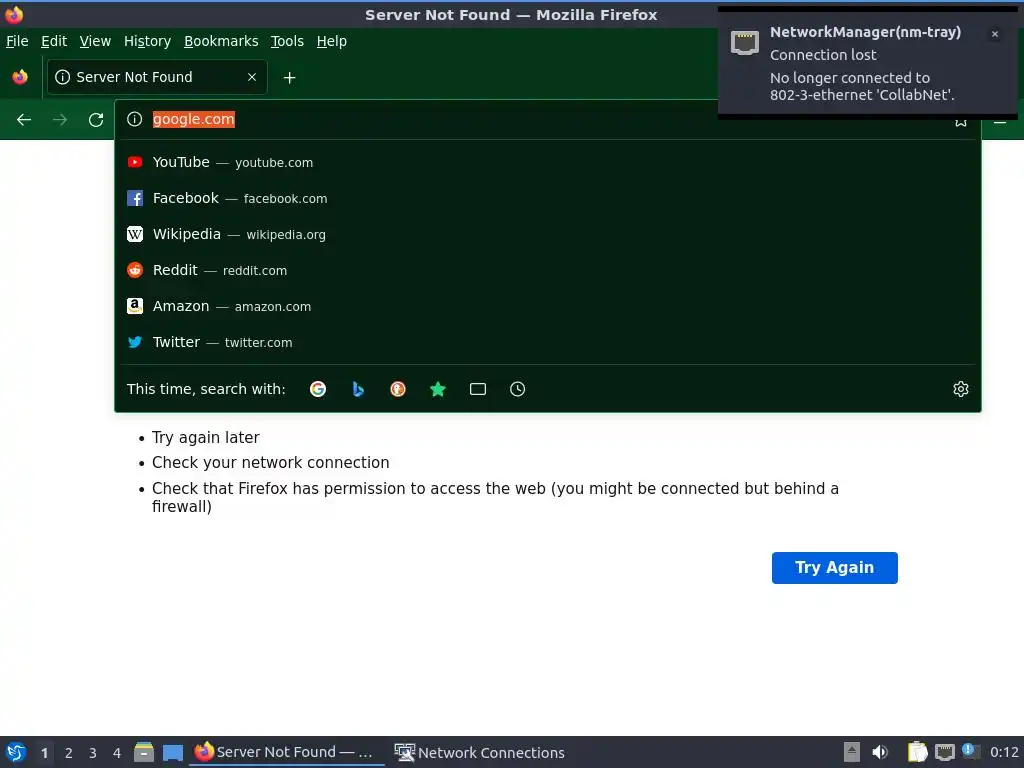Go back with the back arrow

click(x=24, y=120)
